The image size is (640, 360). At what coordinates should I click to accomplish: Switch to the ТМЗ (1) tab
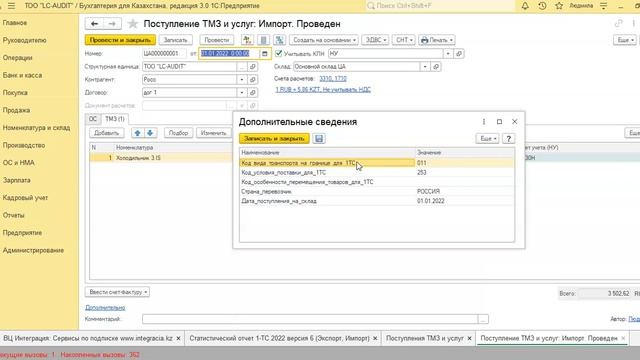(x=115, y=119)
